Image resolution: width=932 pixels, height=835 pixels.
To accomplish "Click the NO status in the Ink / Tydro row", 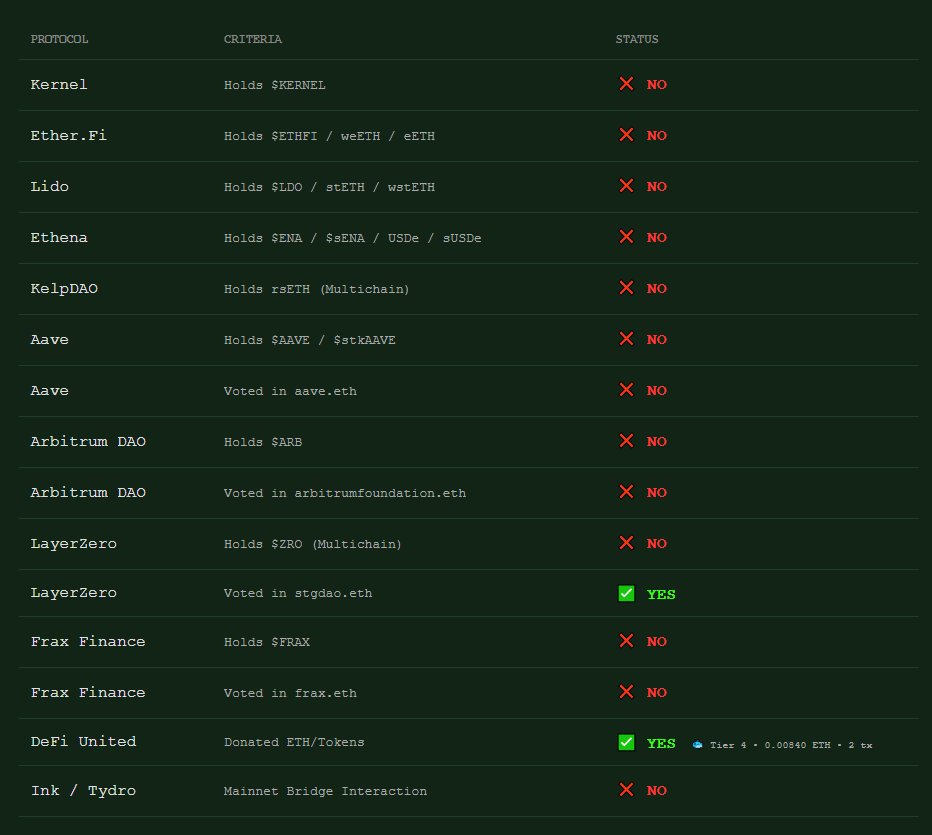I will point(657,790).
